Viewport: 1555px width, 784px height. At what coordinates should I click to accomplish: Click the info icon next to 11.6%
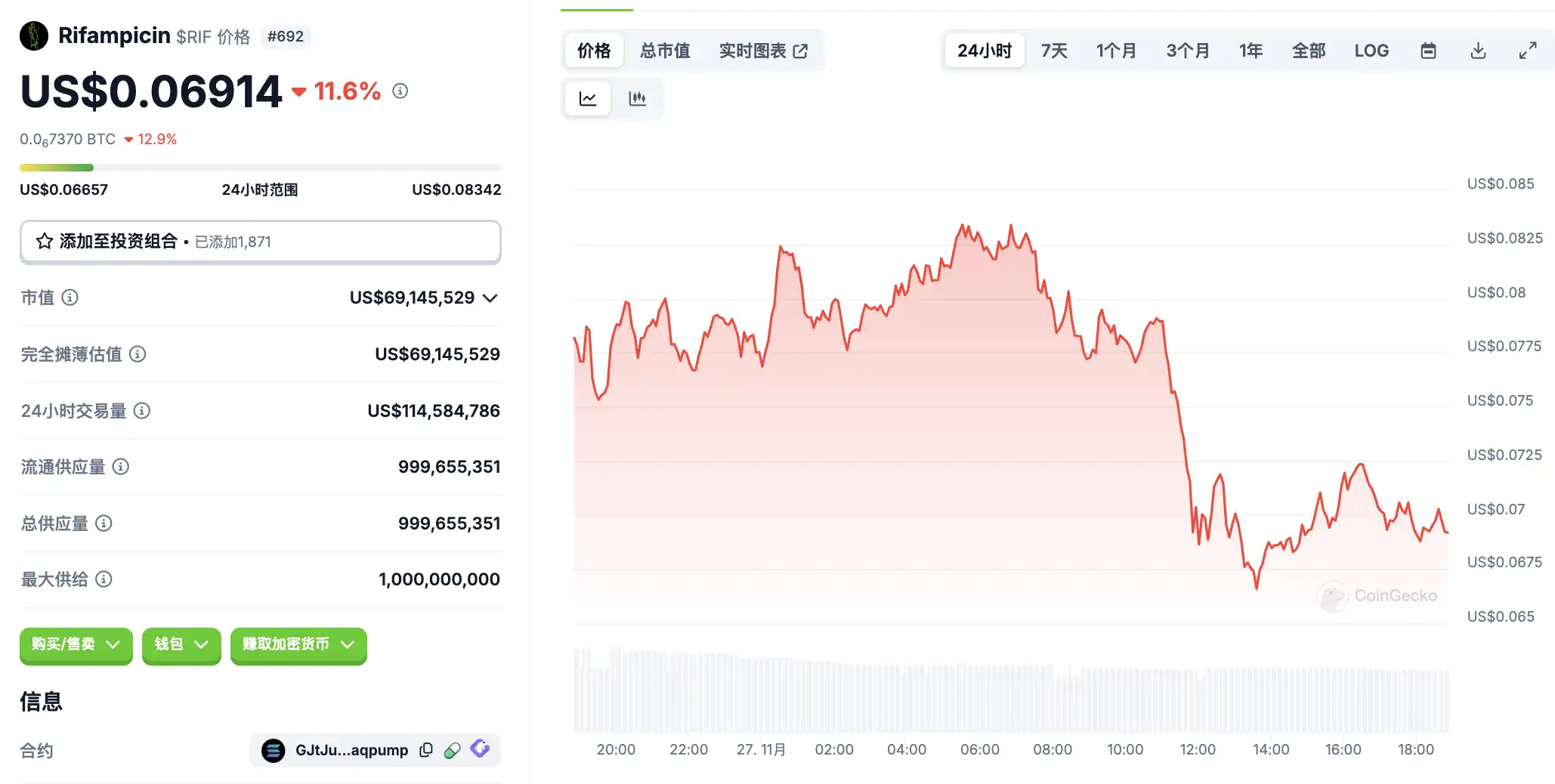tap(400, 91)
